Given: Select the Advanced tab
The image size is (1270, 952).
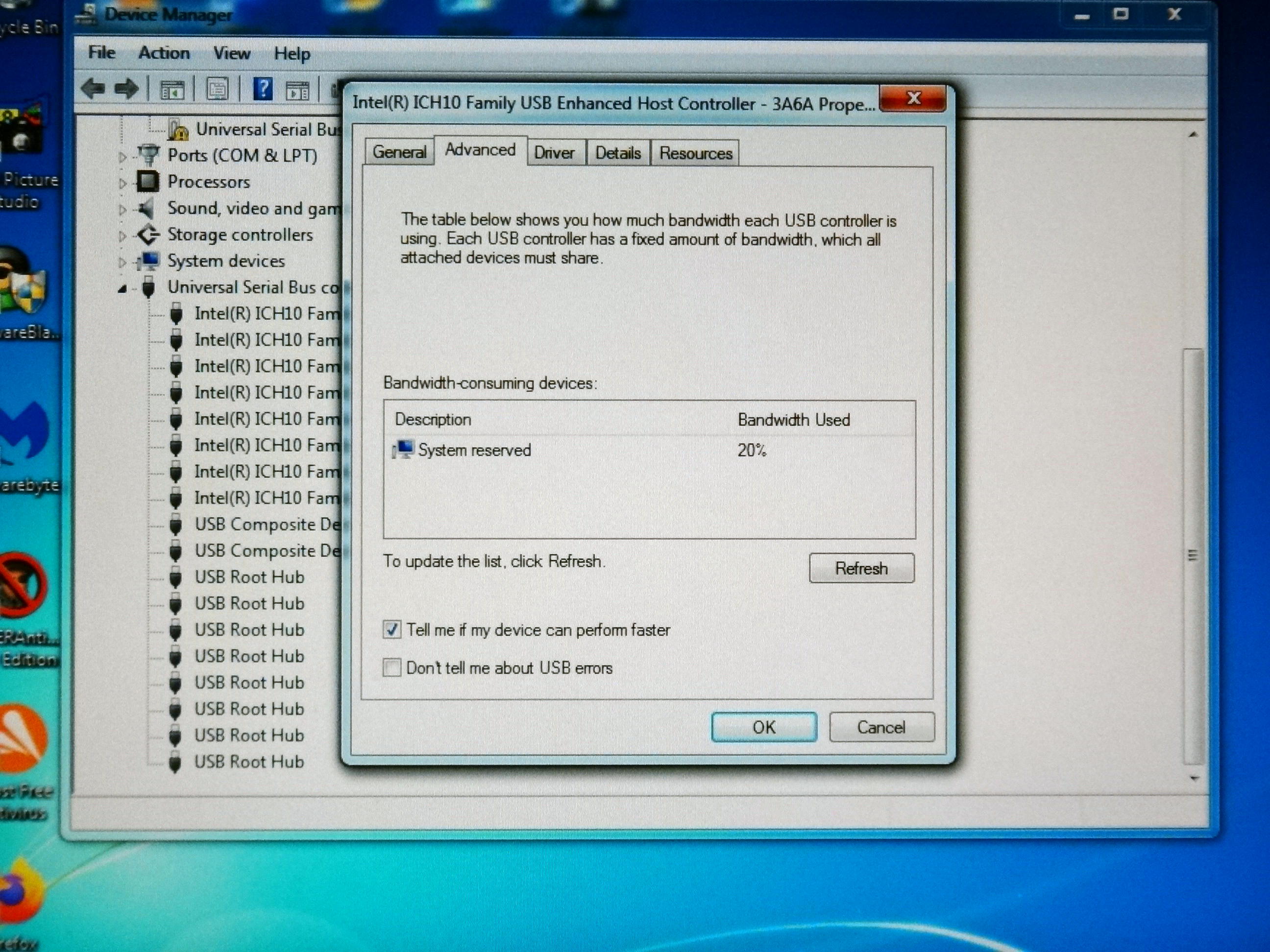Looking at the screenshot, I should tap(481, 150).
